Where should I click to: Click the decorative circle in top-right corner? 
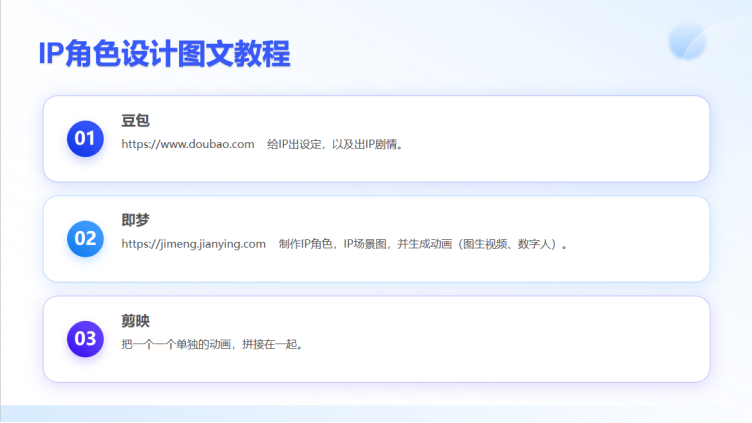point(689,41)
